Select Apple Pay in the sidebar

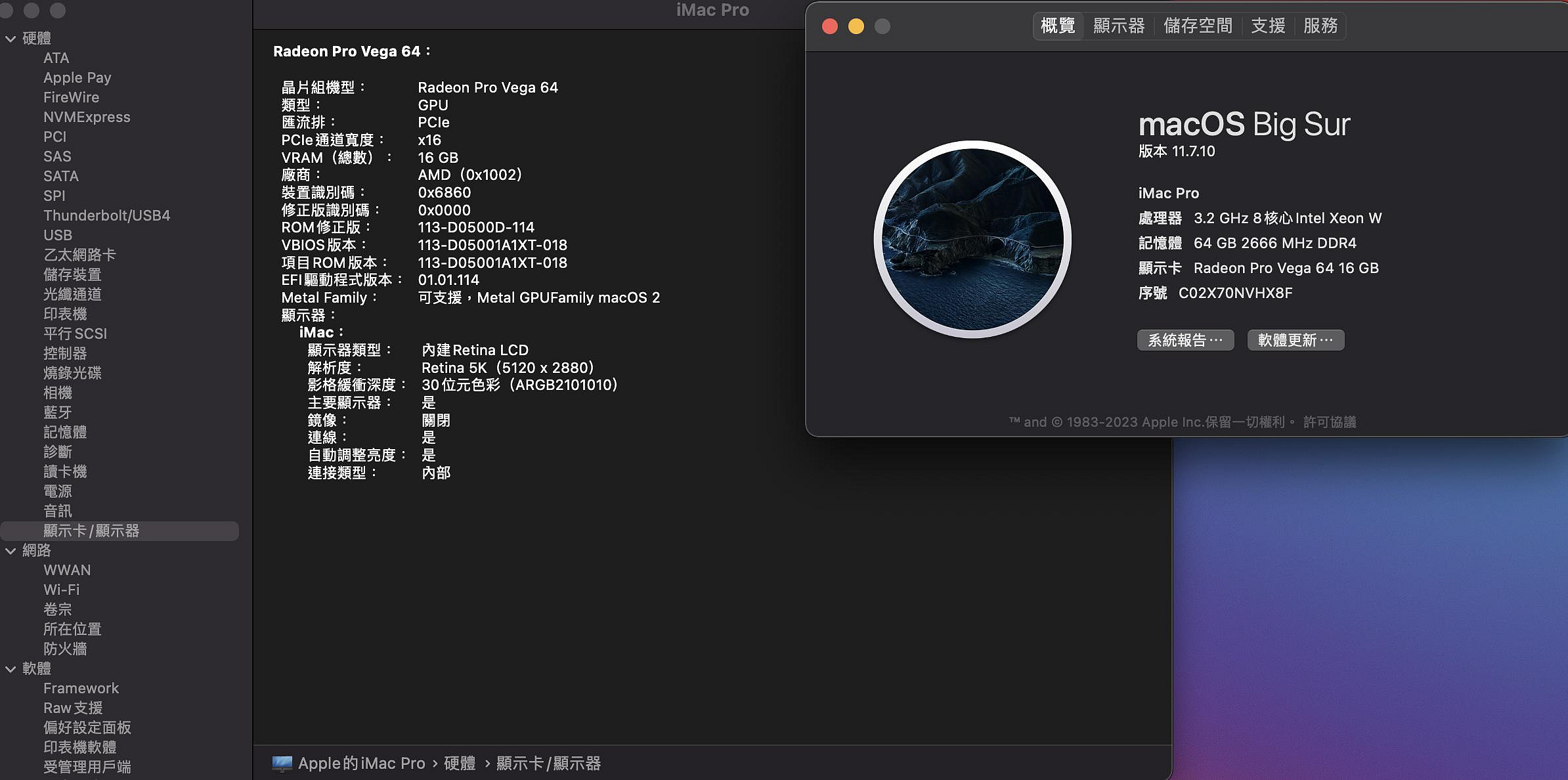(77, 78)
